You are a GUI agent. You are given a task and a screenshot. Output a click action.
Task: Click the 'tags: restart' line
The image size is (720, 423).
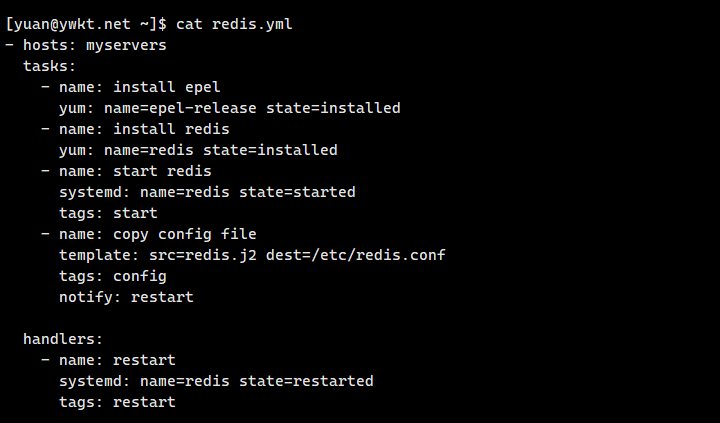tap(117, 402)
